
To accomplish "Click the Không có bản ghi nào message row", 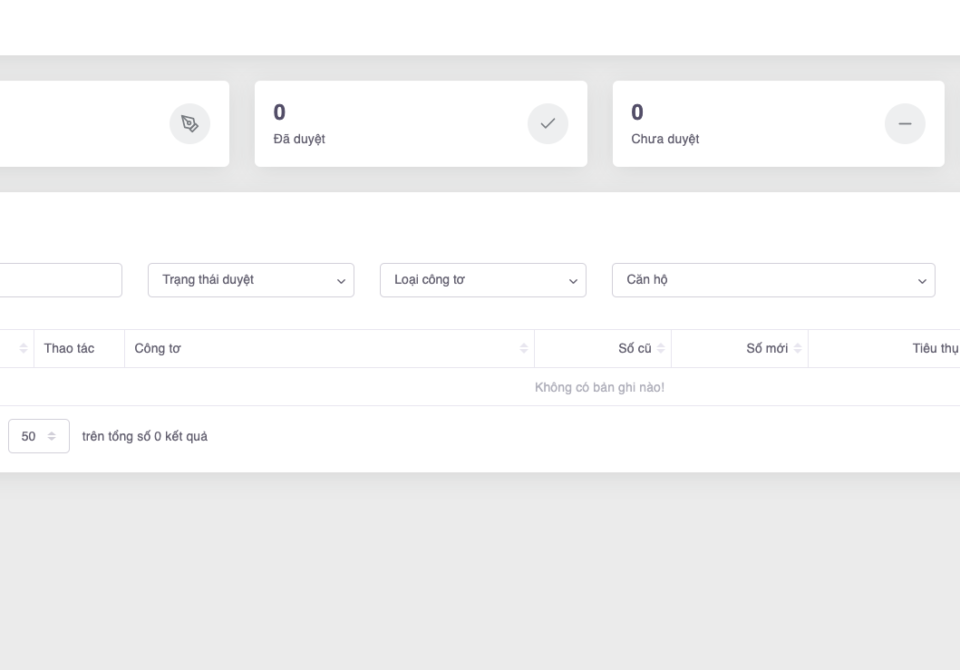I will click(599, 388).
